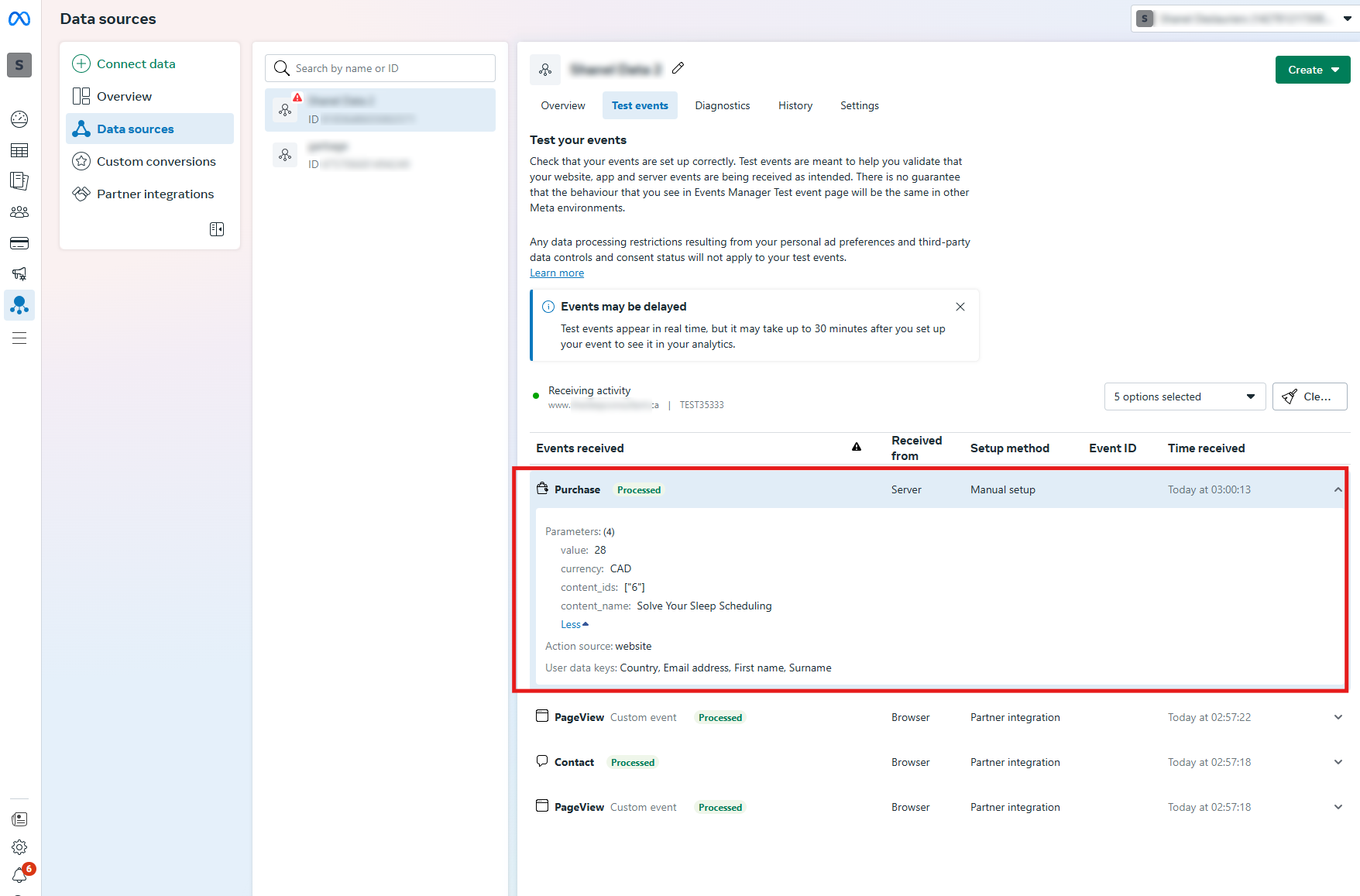Open the 5 options selected dropdown

pyautogui.click(x=1184, y=397)
